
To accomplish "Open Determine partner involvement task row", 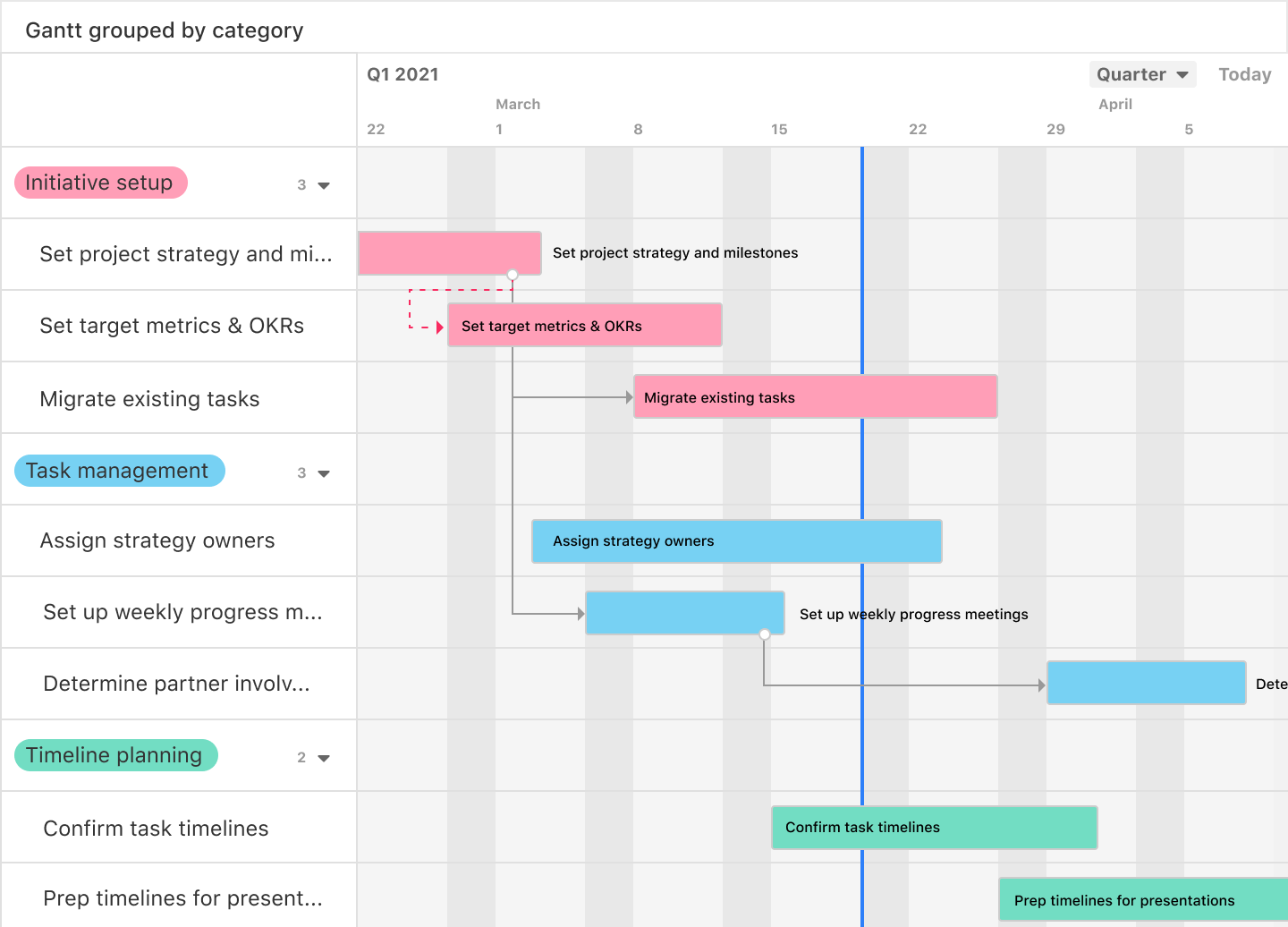I will (176, 684).
